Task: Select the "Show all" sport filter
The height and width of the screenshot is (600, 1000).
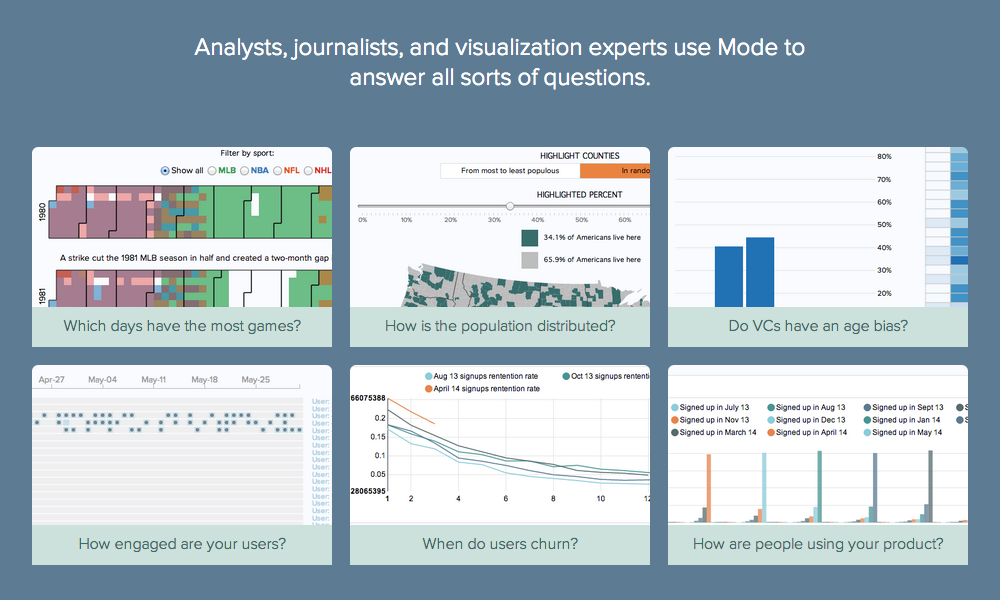Action: (x=165, y=170)
